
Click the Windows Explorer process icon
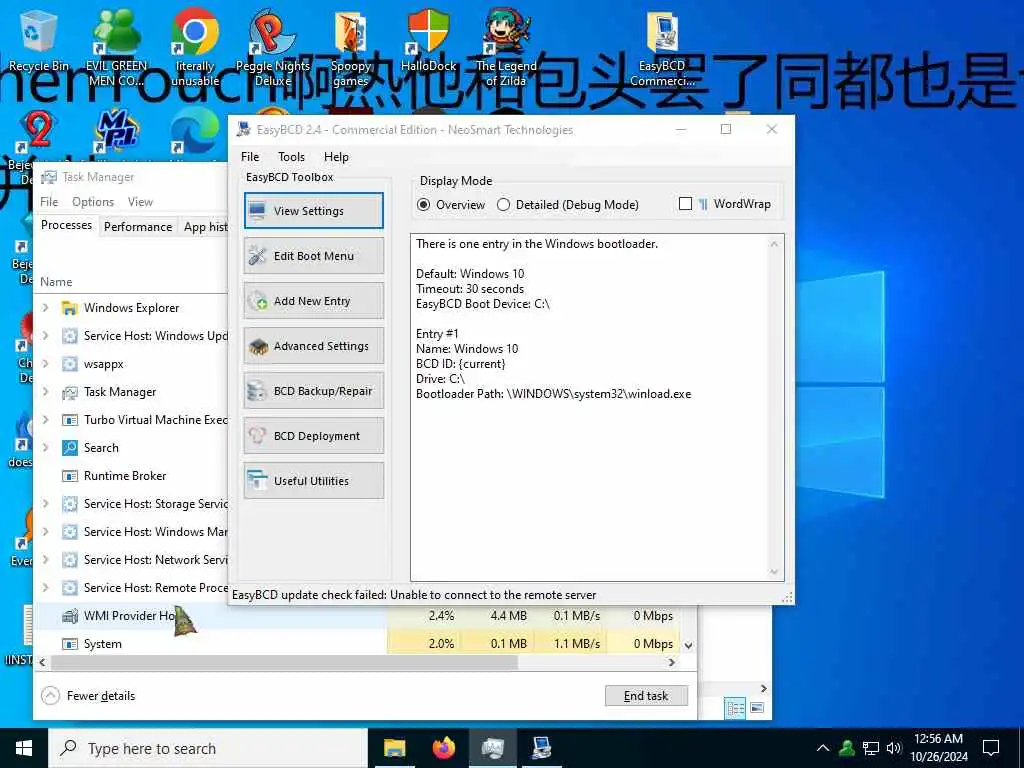point(69,308)
